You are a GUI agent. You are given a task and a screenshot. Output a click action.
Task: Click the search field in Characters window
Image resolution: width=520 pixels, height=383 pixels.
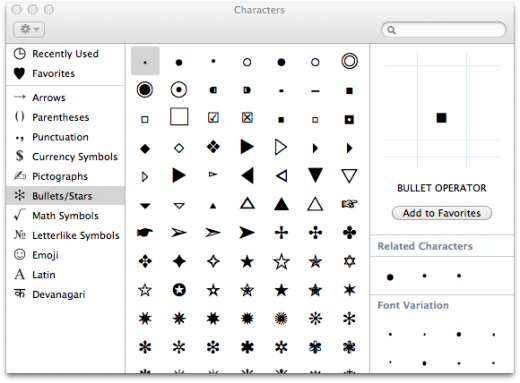[x=443, y=30]
